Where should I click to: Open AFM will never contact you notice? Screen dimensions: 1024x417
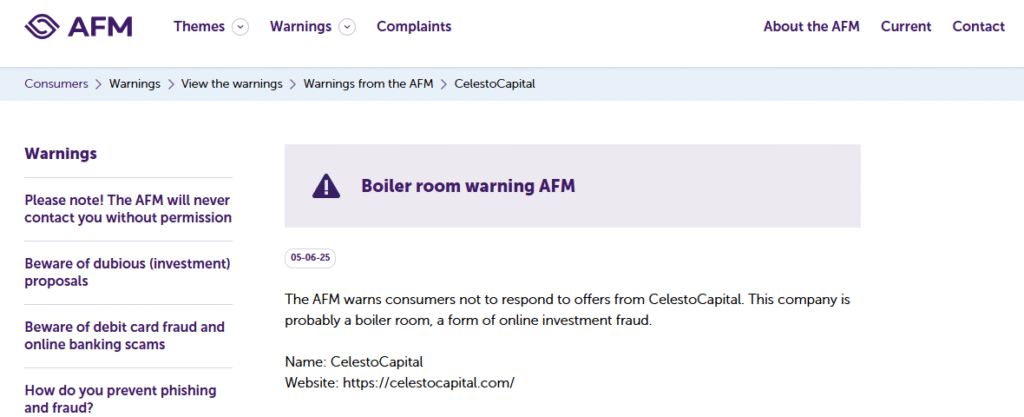pos(128,209)
